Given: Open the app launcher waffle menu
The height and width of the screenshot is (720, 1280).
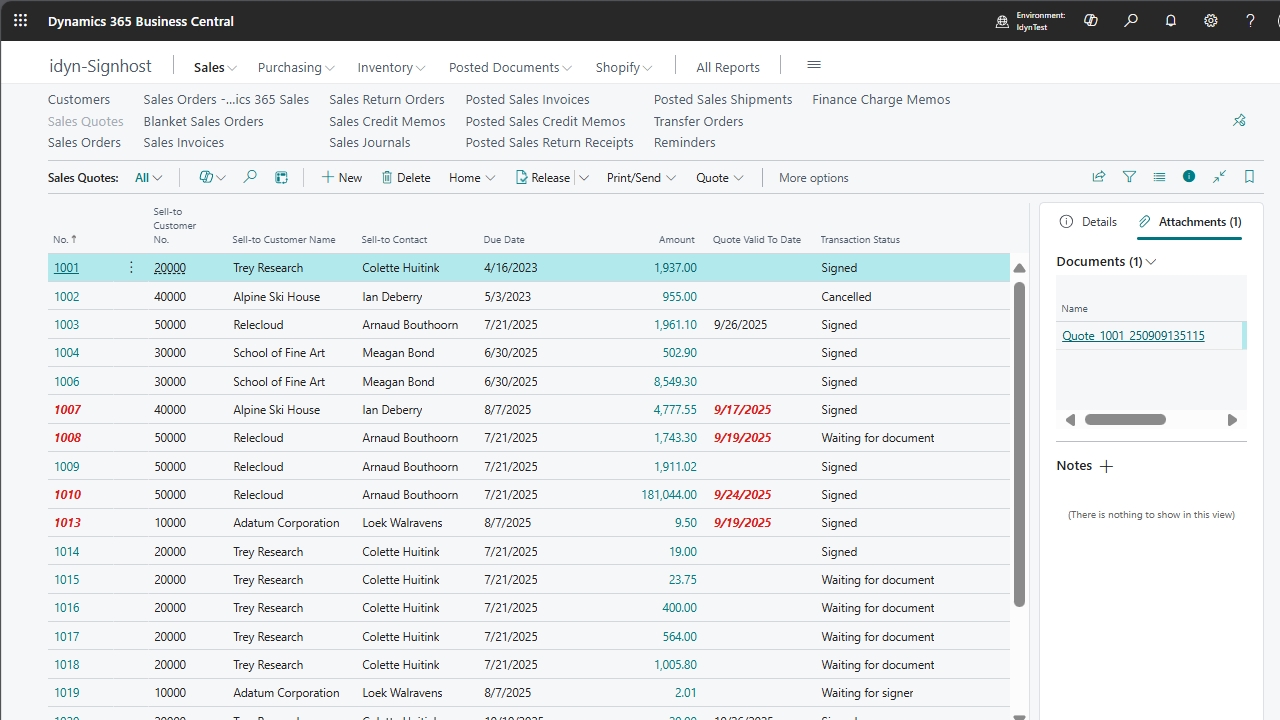Looking at the screenshot, I should click(20, 20).
